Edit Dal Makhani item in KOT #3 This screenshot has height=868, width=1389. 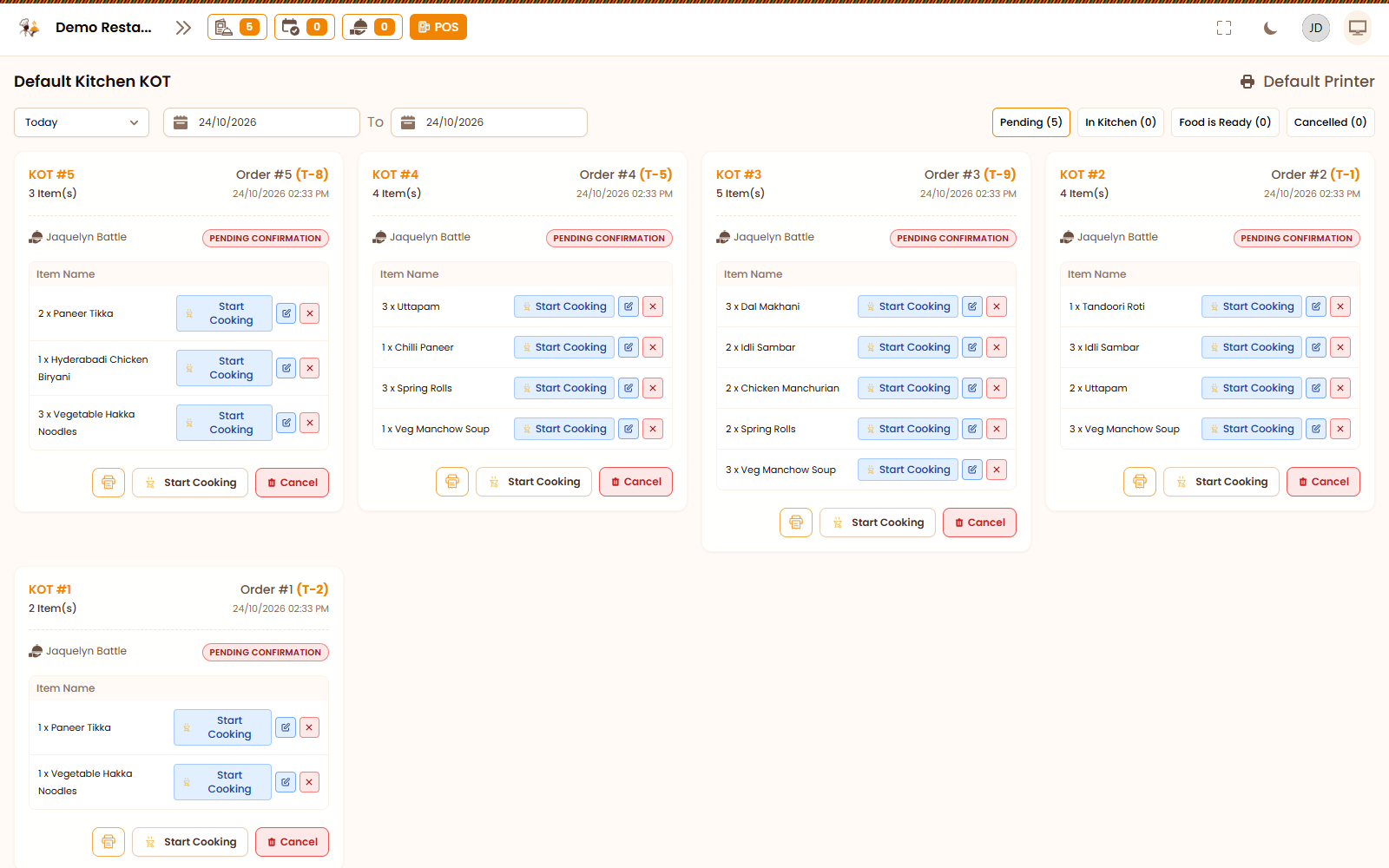[972, 306]
